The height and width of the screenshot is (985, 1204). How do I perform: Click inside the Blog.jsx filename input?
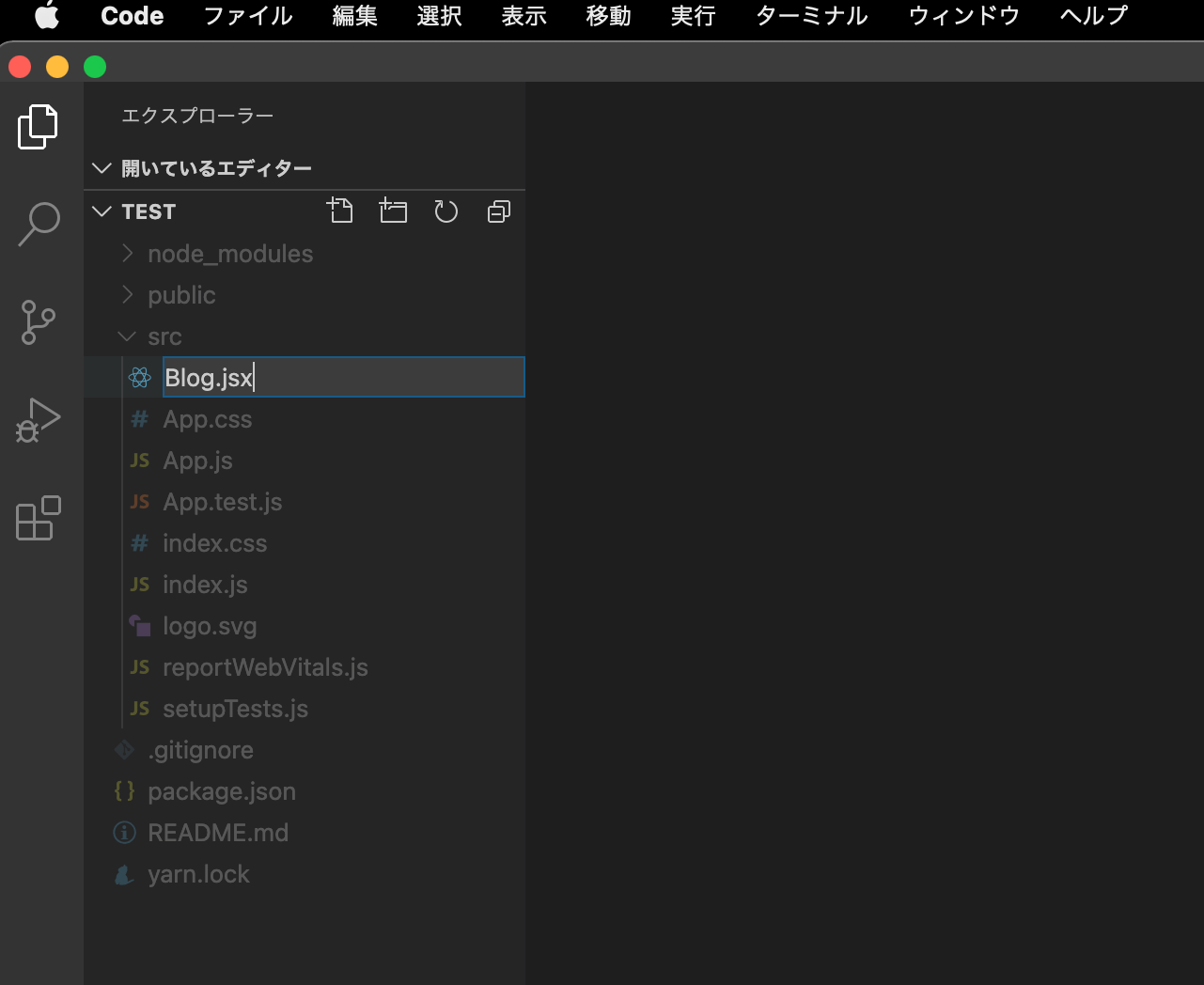coord(344,377)
